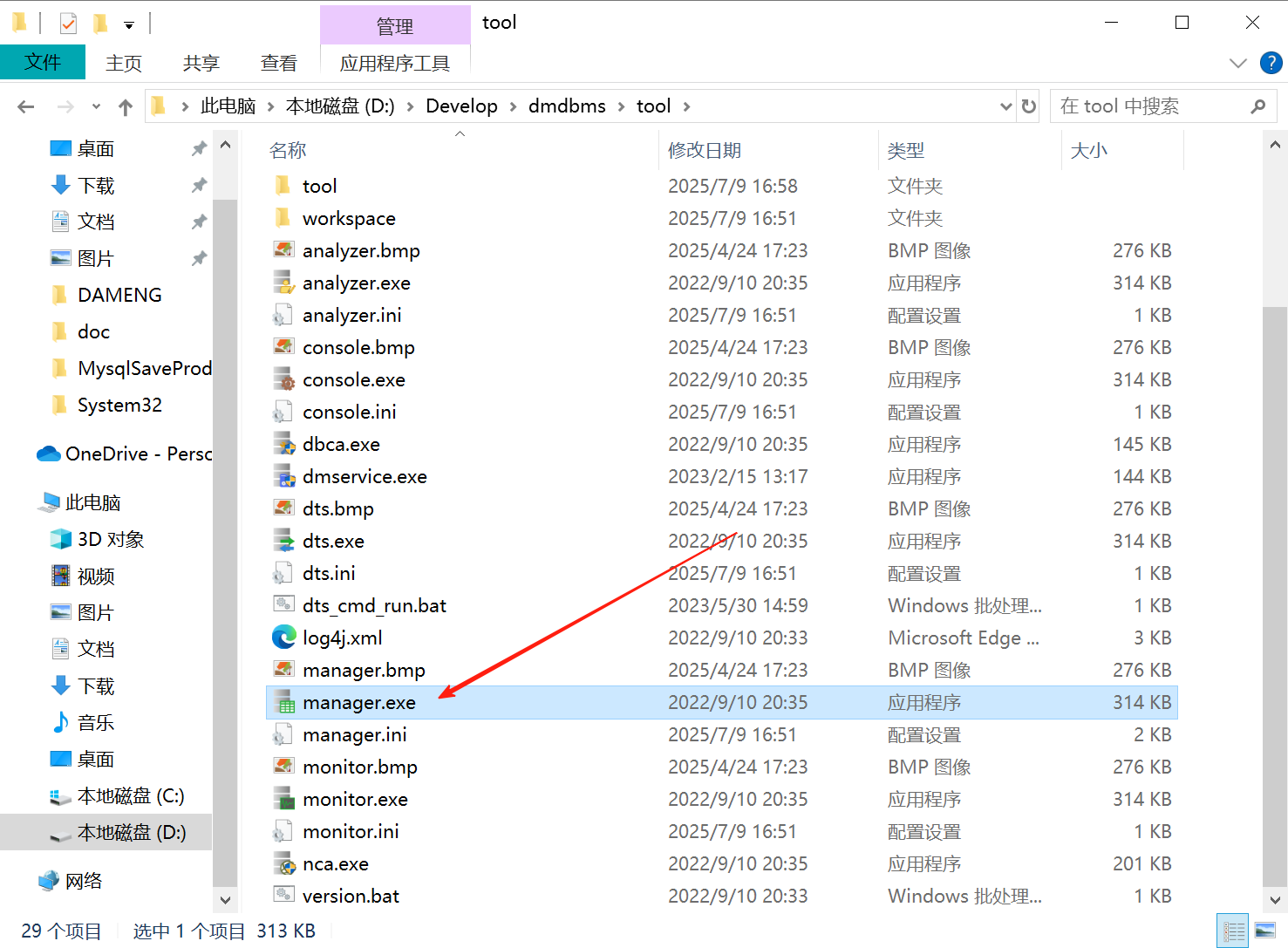
Task: Expand the chevron after 本地磁盘 (D:) in path
Action: tap(411, 106)
